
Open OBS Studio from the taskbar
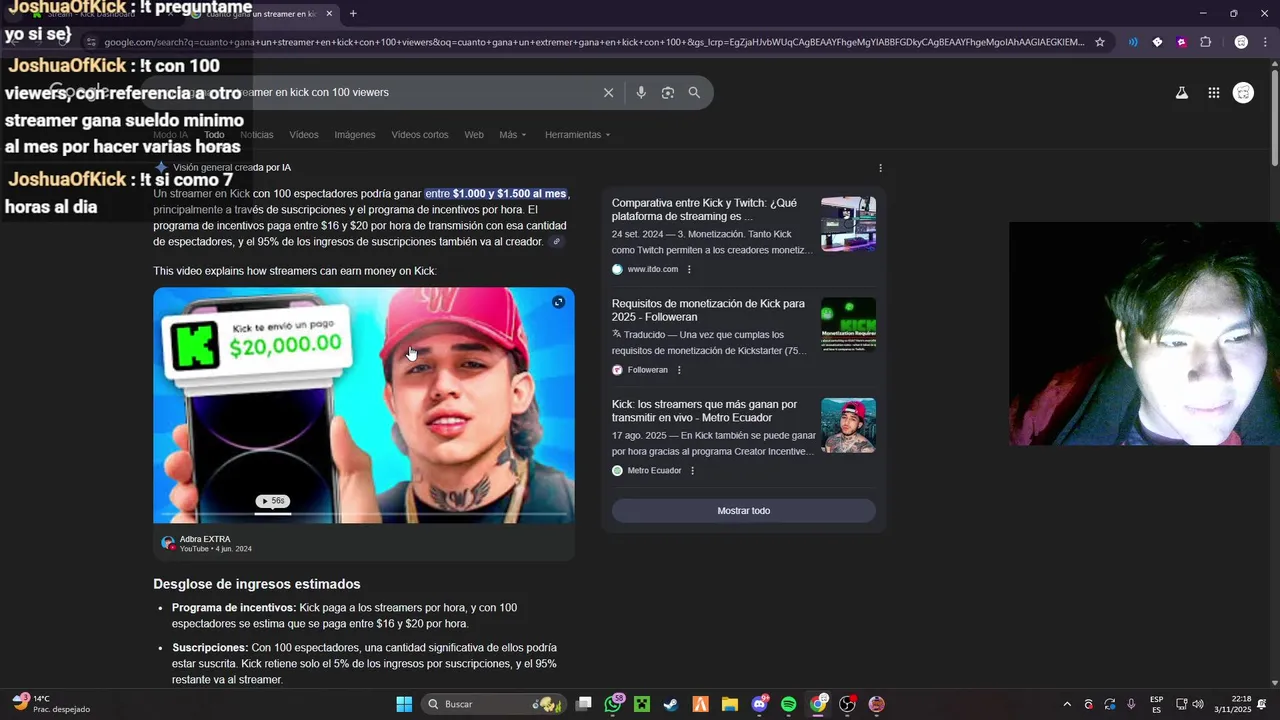pos(847,704)
